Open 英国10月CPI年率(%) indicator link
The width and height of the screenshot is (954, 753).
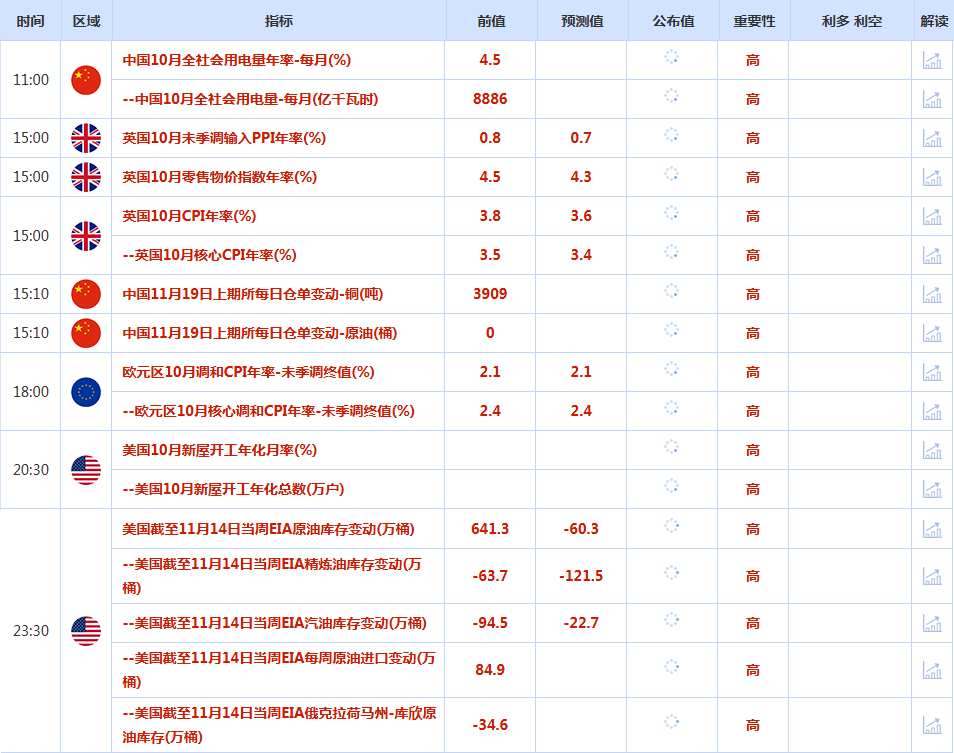(189, 216)
